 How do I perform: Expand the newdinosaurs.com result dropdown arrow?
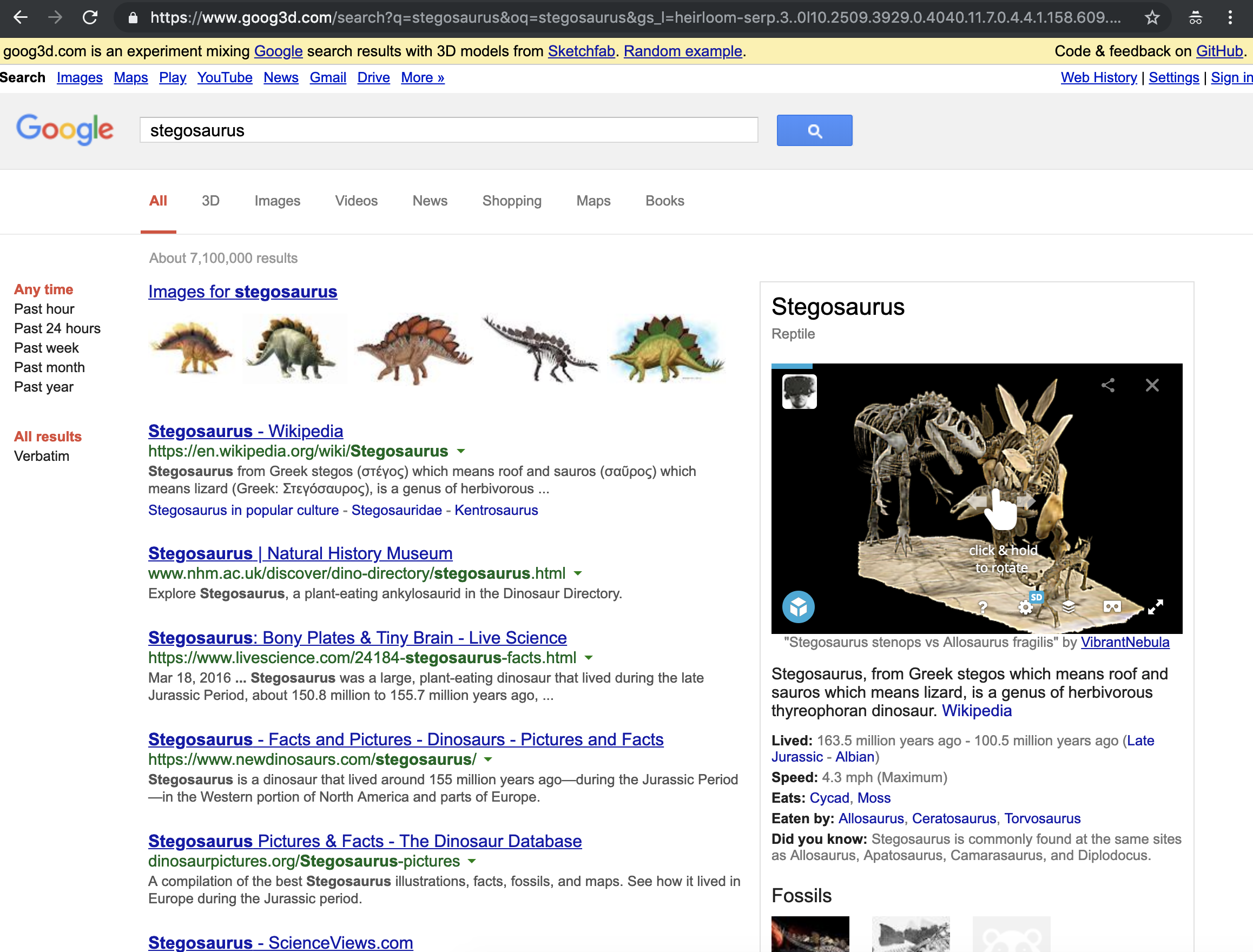coord(489,760)
